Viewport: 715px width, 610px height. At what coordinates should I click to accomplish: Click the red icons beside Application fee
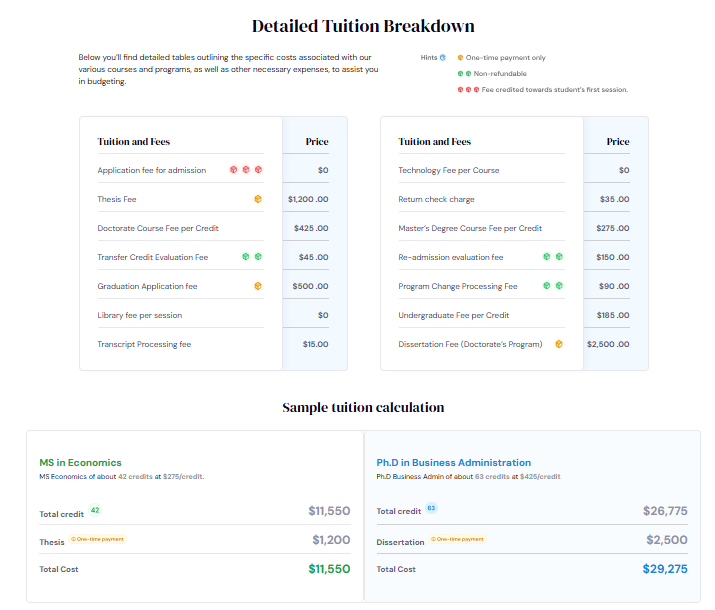(245, 170)
